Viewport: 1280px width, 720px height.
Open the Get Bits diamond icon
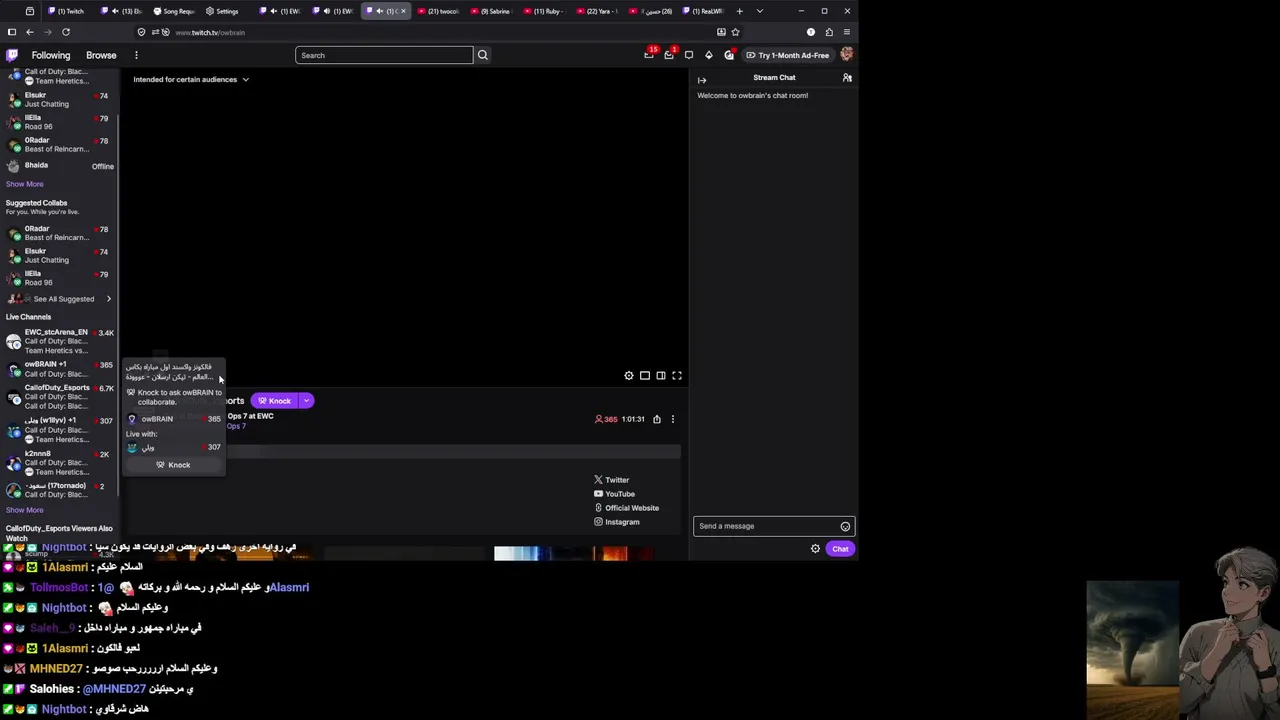(709, 55)
